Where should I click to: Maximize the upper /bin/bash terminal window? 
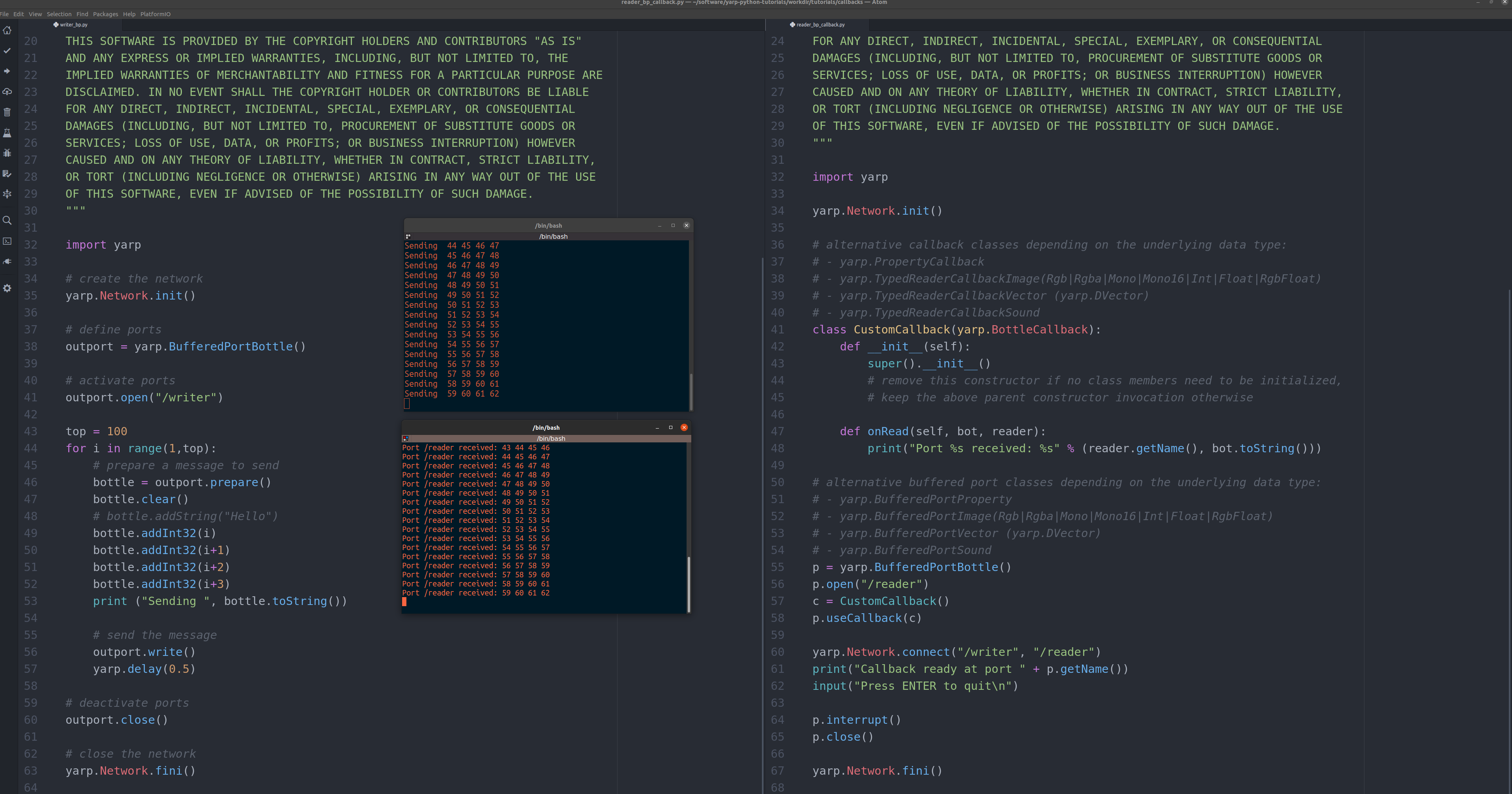[673, 225]
